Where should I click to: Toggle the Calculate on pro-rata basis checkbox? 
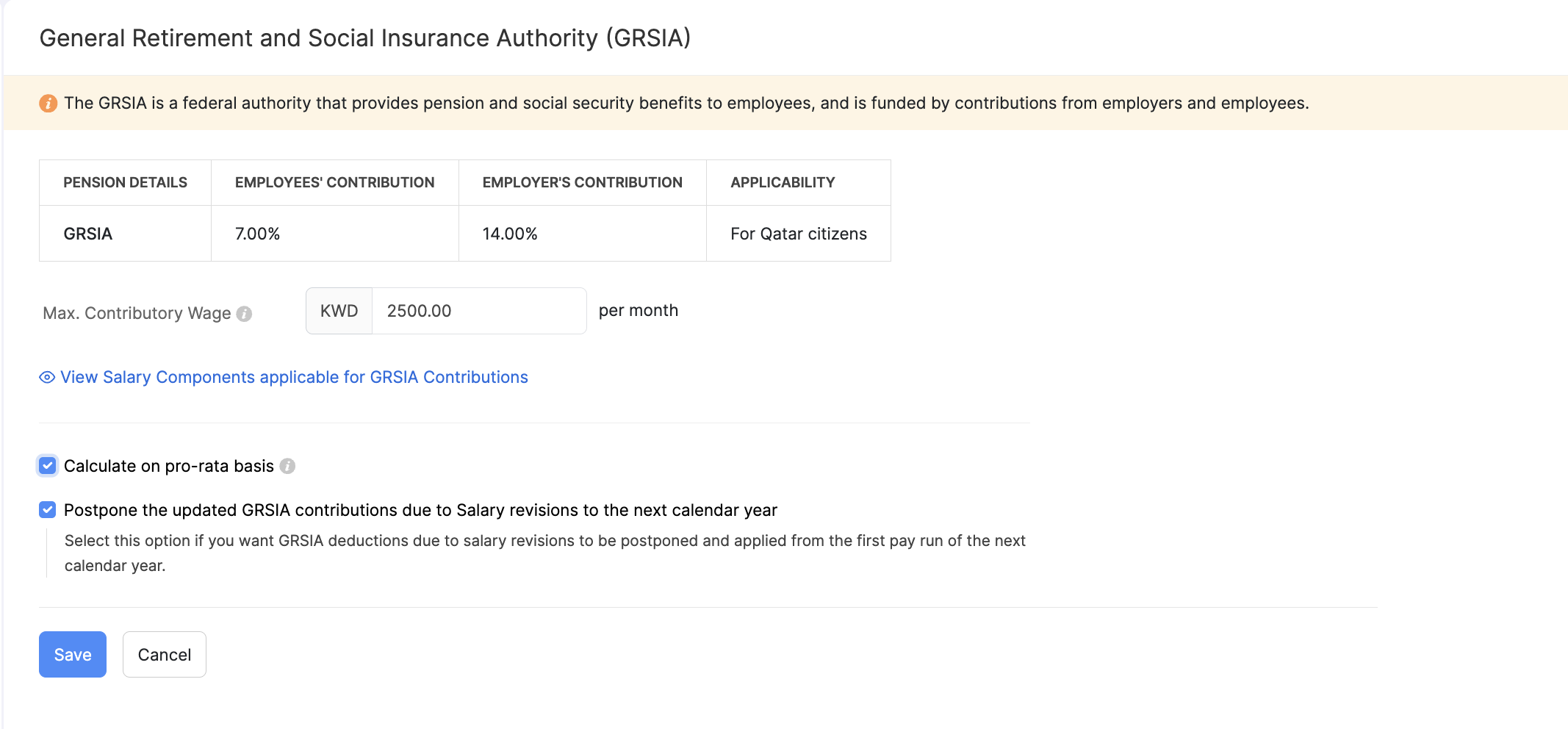click(48, 466)
